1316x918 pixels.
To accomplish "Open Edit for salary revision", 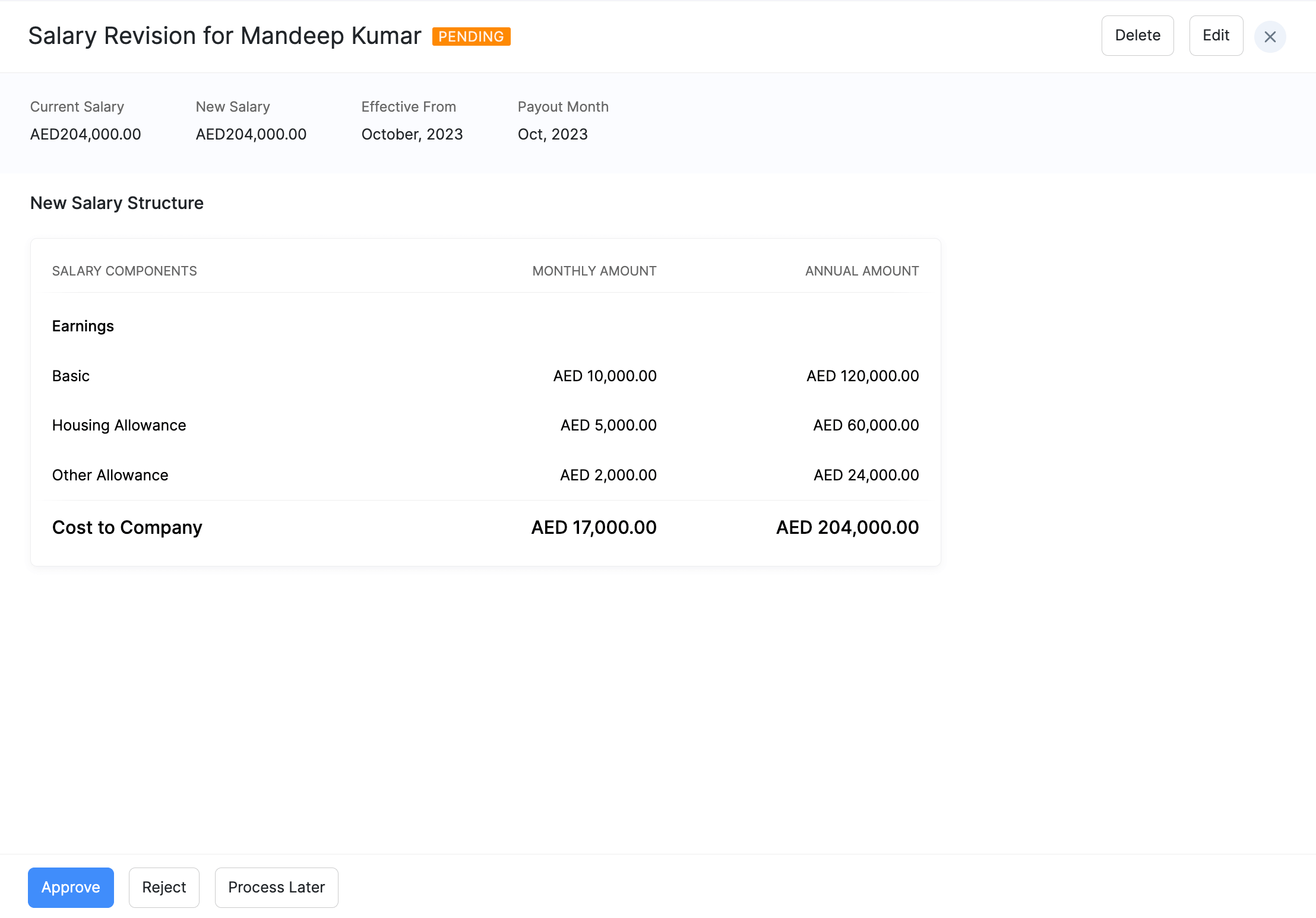I will pos(1216,36).
